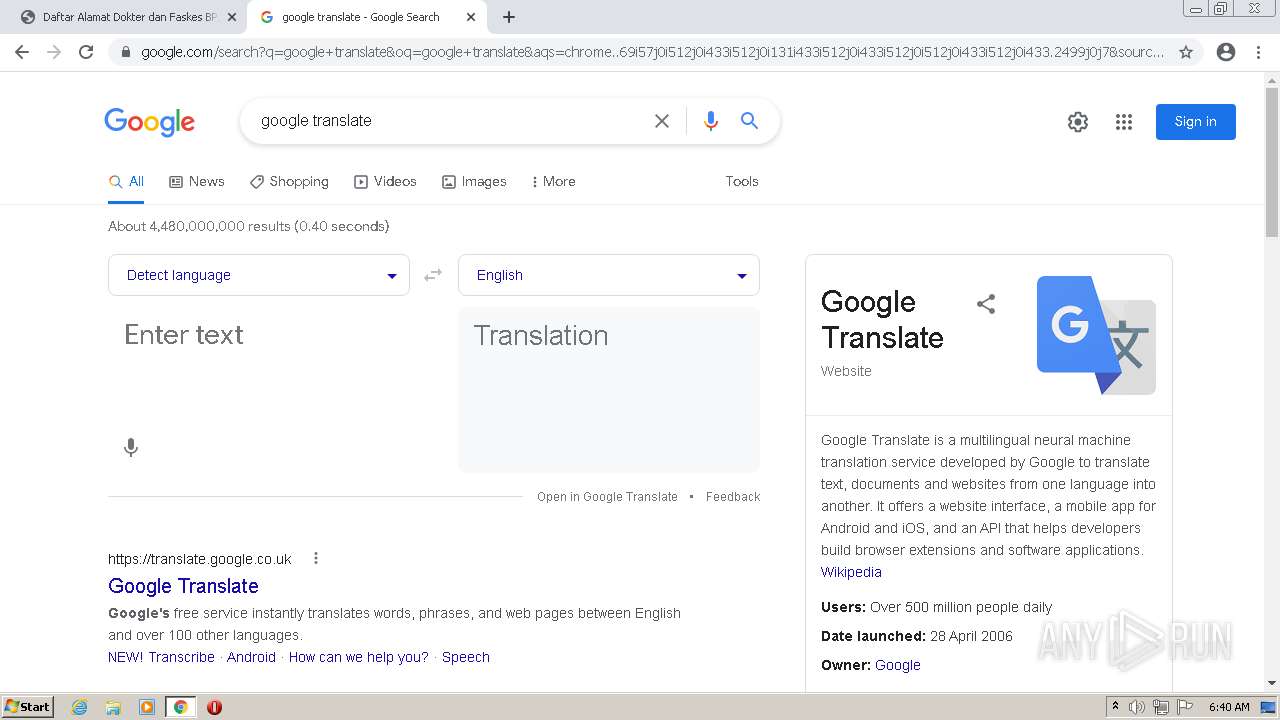Share the Google Translate knowledge panel
1280x720 pixels.
click(986, 304)
